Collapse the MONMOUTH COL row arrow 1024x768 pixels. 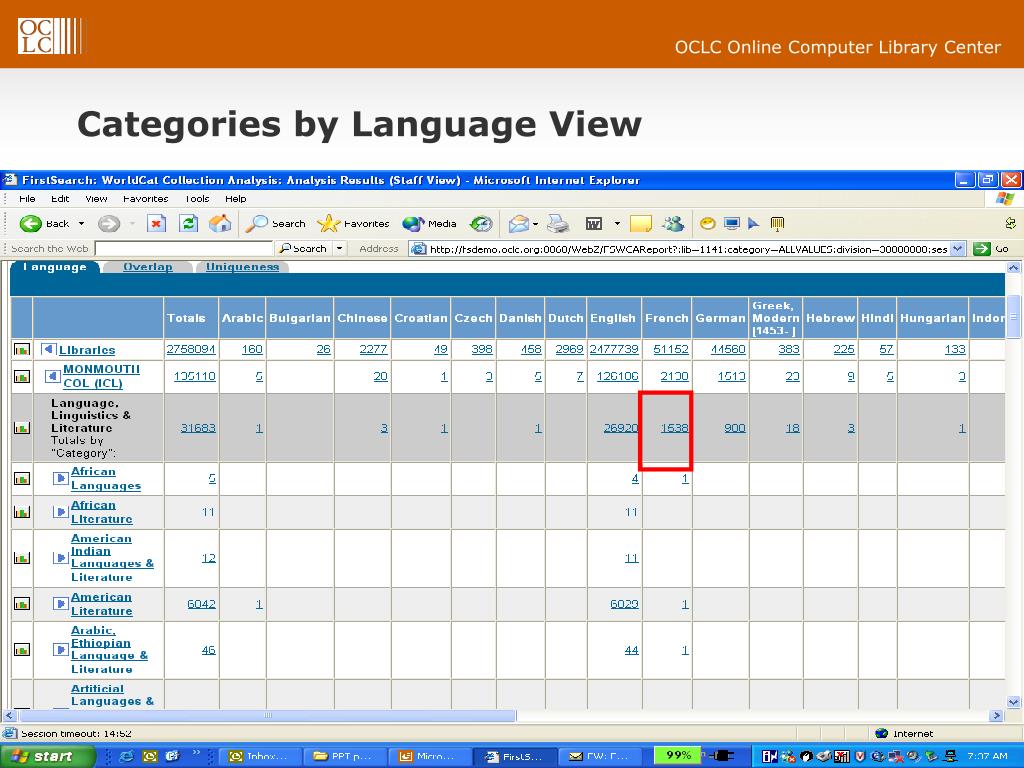[x=52, y=376]
